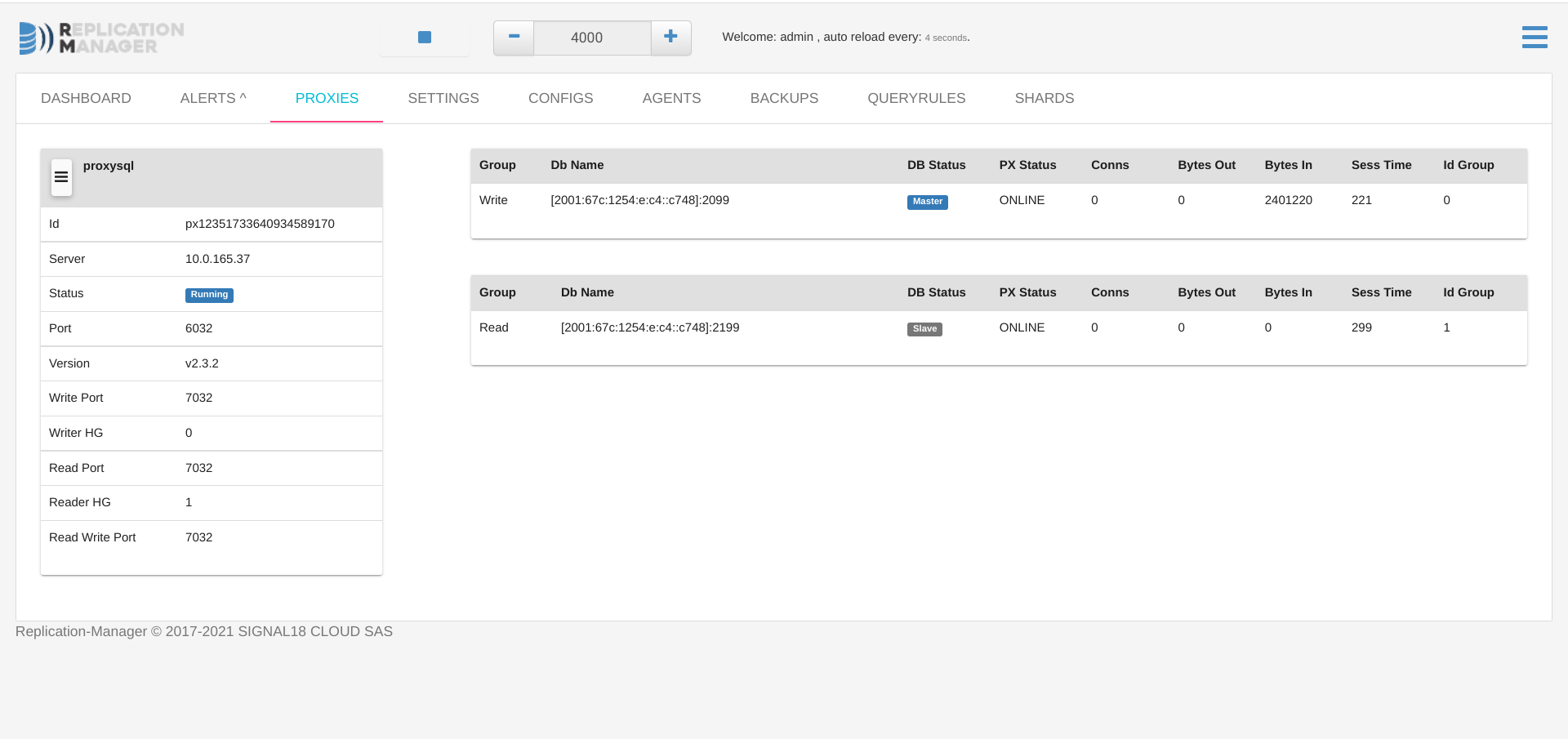Click the proxysql card title
The image size is (1568, 739).
(x=109, y=166)
